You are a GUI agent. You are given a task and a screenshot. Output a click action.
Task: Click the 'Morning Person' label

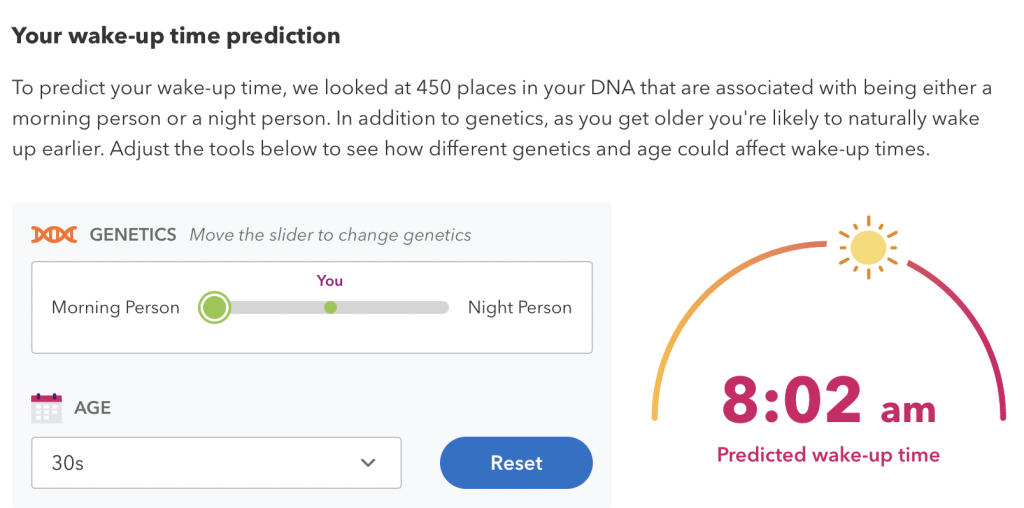(x=116, y=308)
